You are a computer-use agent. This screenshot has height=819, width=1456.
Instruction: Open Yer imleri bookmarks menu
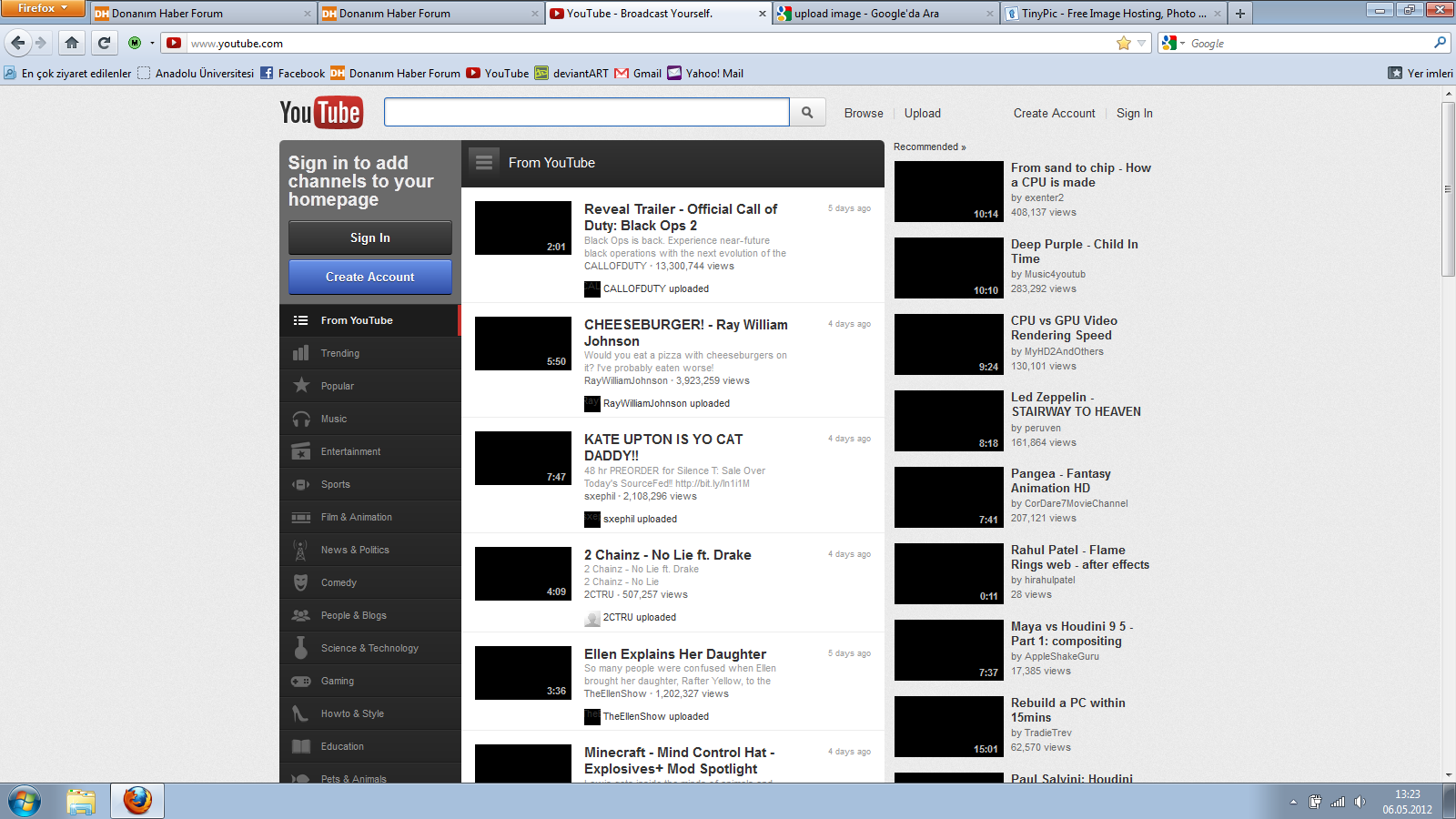(1420, 73)
